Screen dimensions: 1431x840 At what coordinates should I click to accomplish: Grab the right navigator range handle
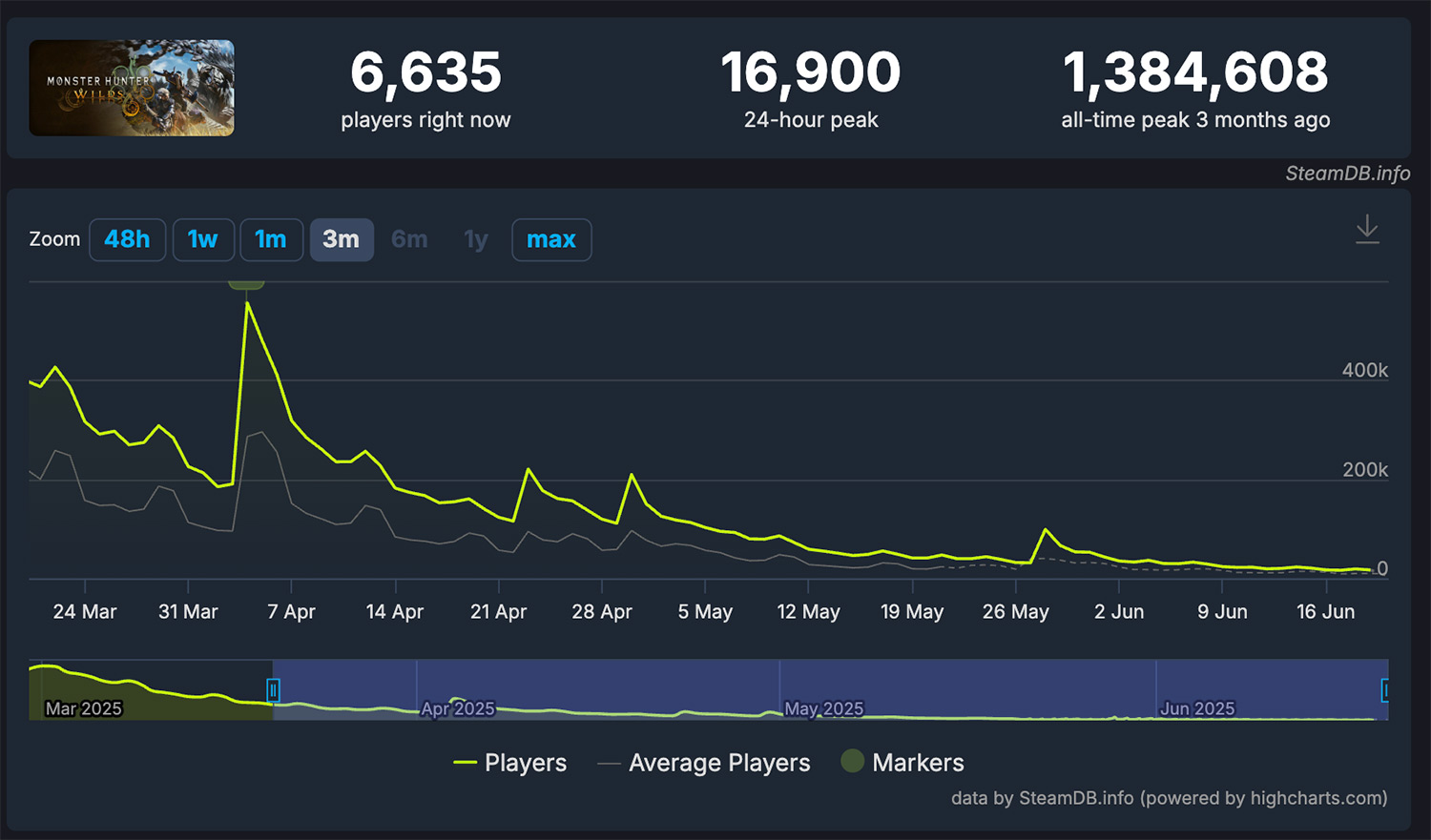point(1385,689)
